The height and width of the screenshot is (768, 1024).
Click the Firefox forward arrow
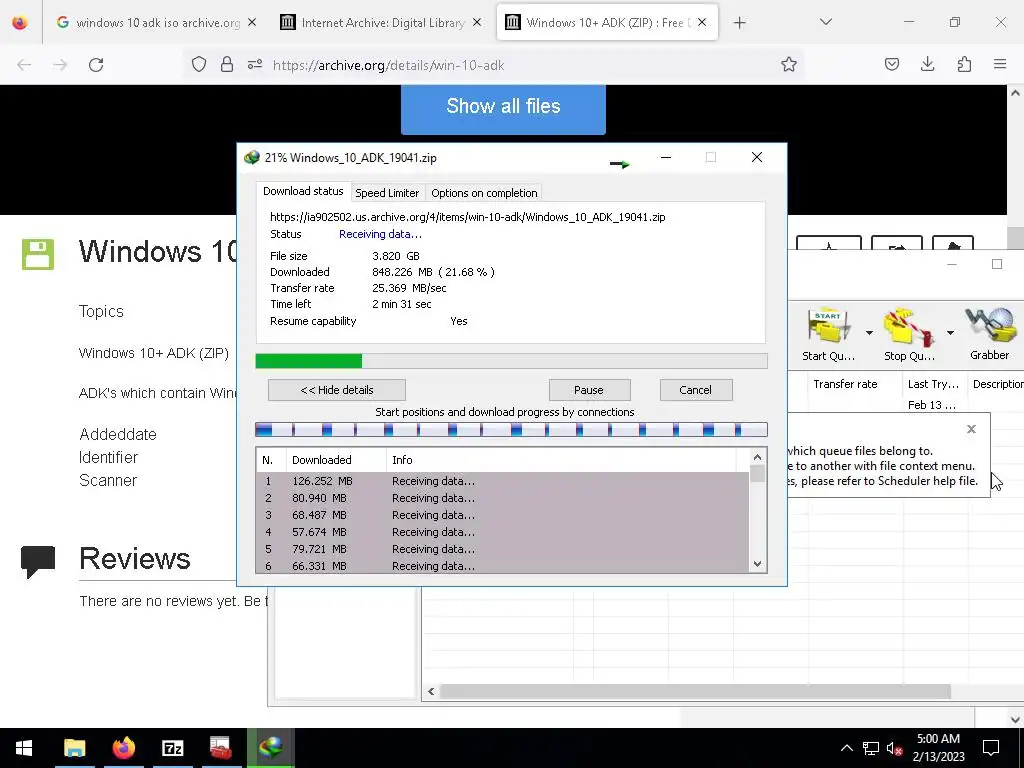pyautogui.click(x=60, y=65)
